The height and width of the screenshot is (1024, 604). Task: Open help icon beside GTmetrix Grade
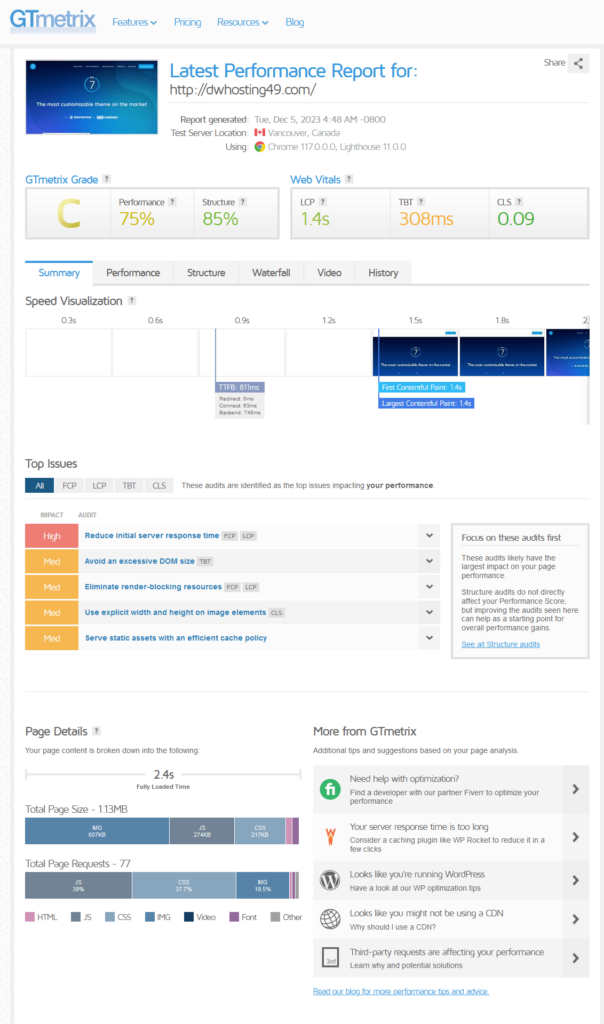[x=106, y=179]
